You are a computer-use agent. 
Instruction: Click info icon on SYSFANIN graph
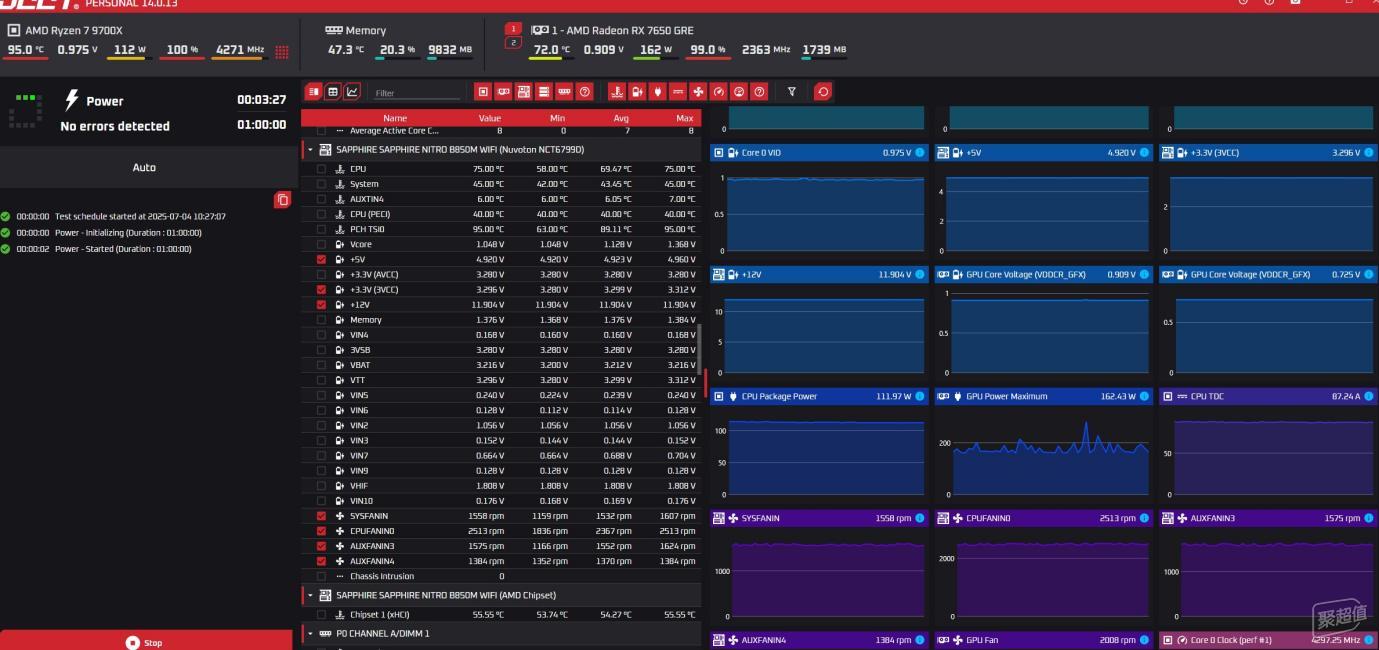click(x=920, y=519)
